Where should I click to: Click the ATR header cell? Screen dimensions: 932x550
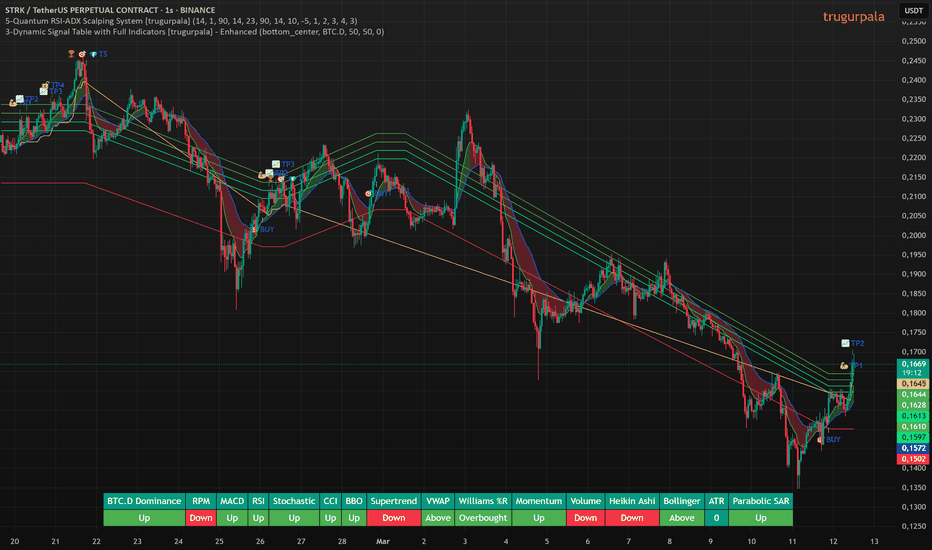click(716, 501)
